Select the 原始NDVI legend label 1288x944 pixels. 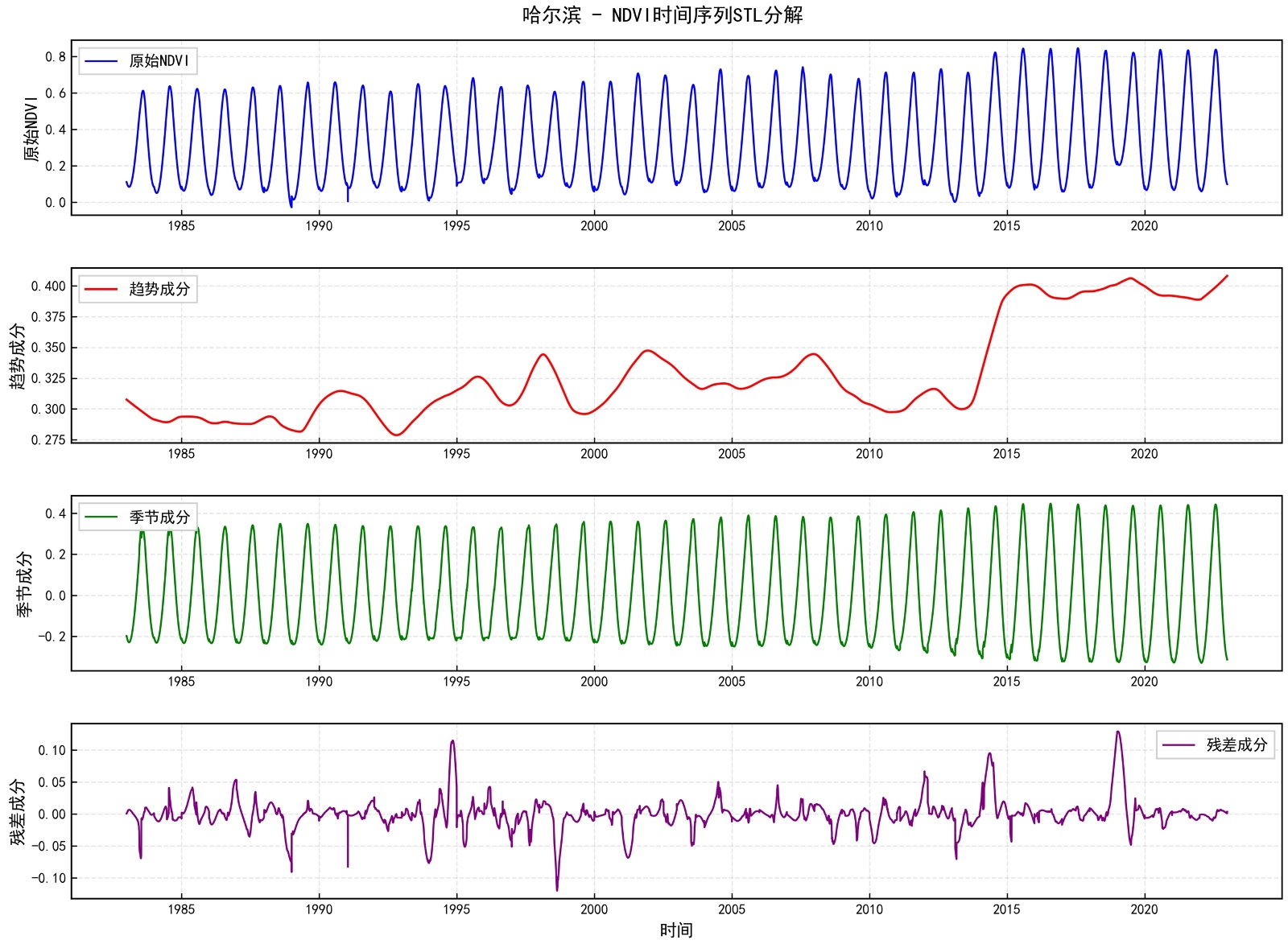coord(159,61)
